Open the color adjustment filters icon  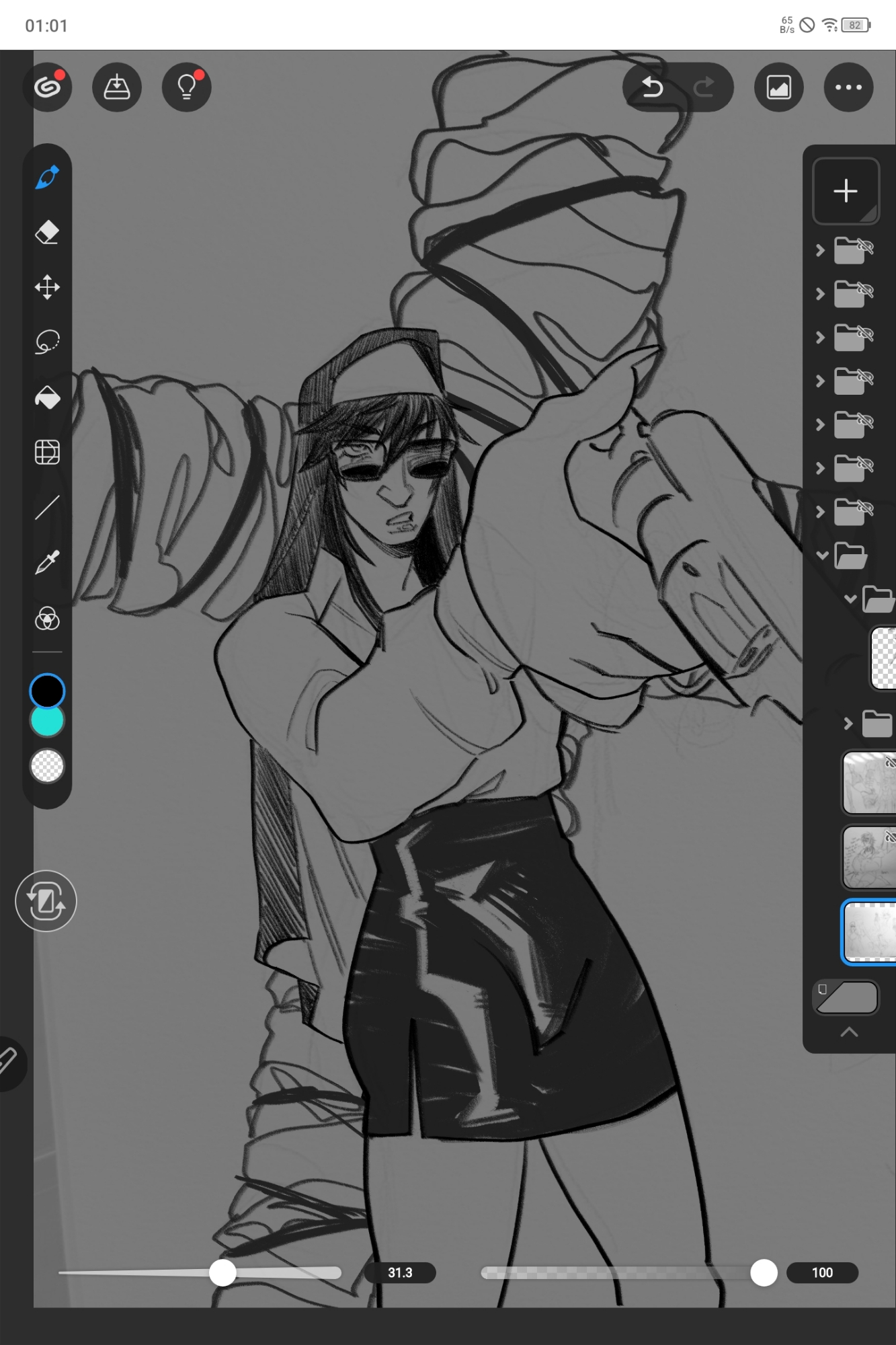click(x=47, y=619)
